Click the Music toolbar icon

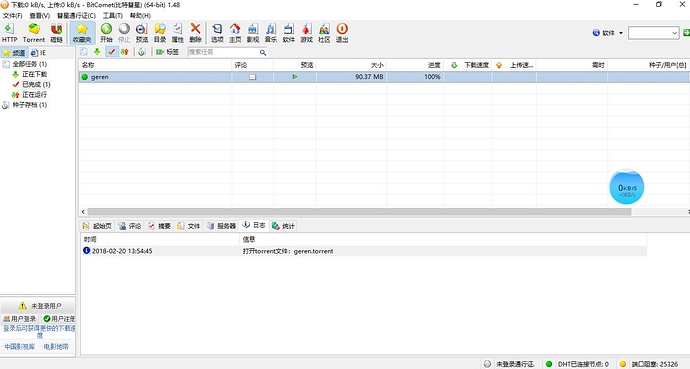(271, 33)
